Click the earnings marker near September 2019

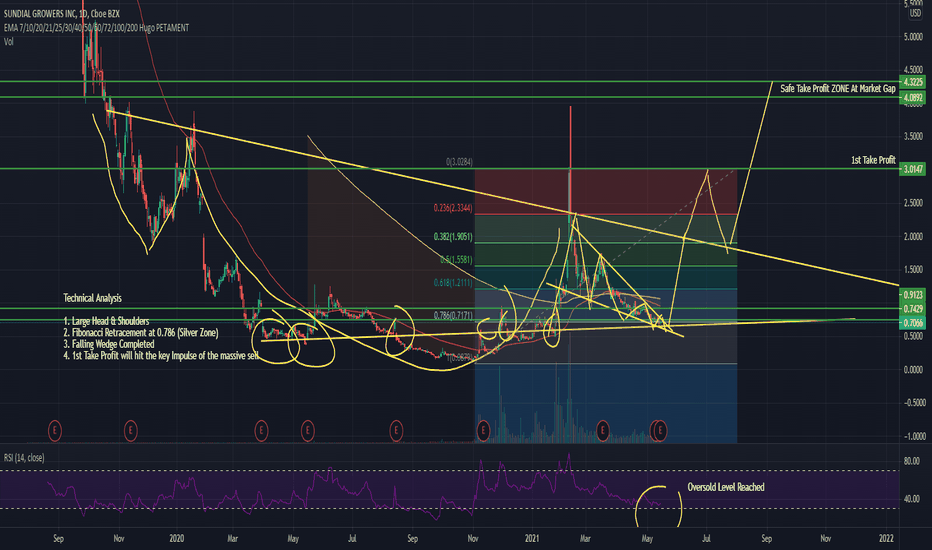[55, 430]
